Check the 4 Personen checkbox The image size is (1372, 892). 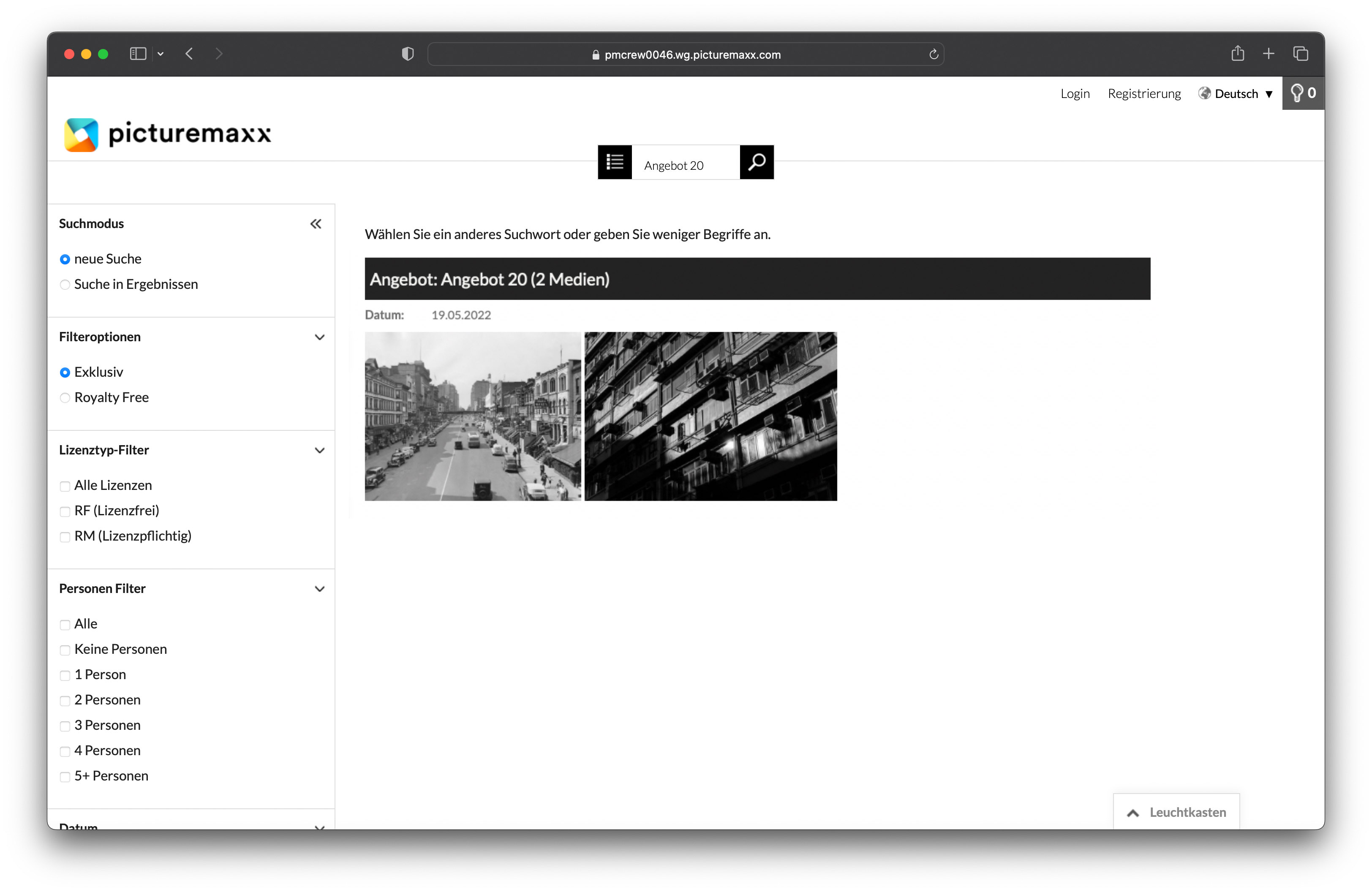click(x=65, y=751)
